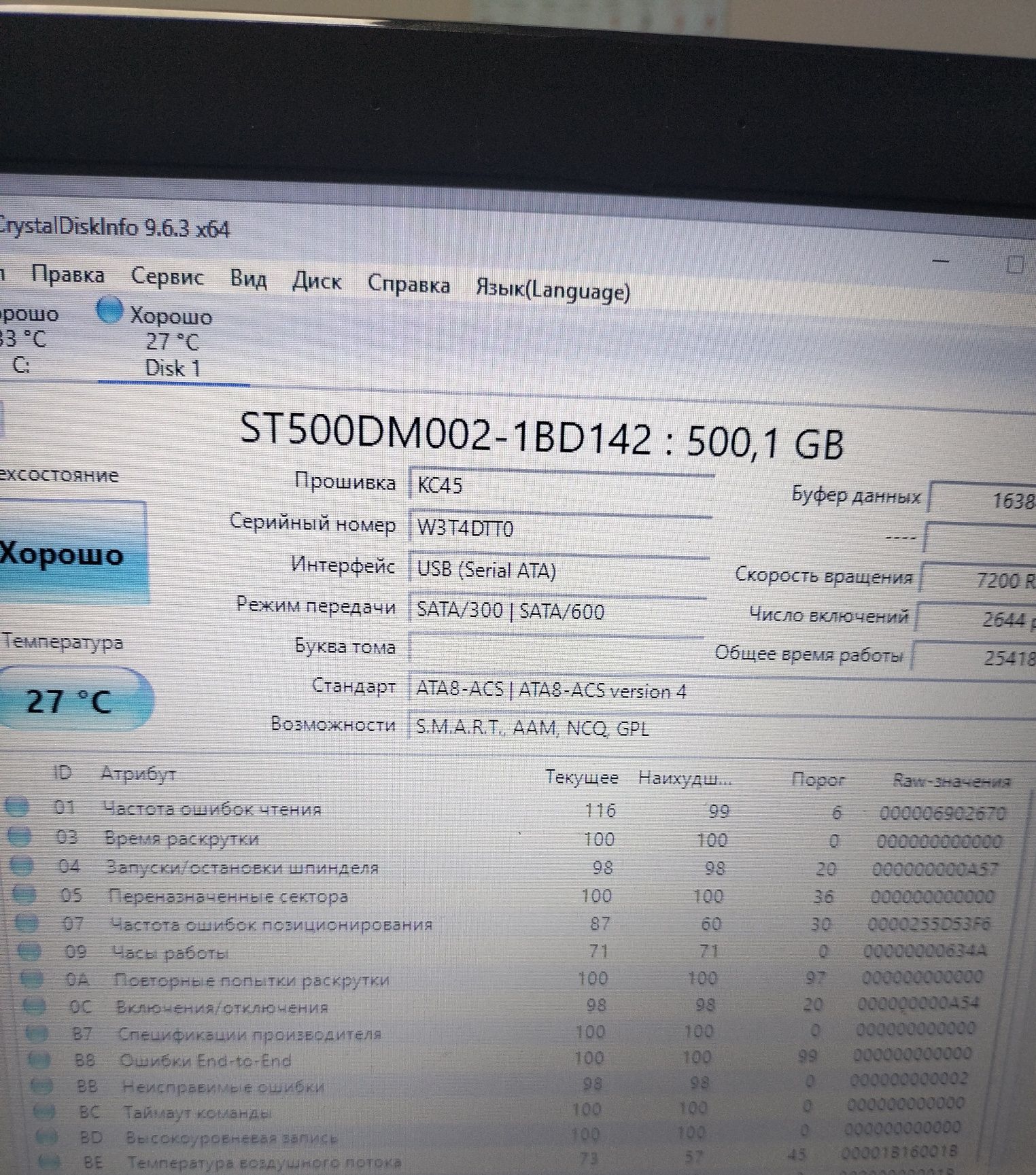
Task: Click current value 116 in read error row
Action: click(600, 810)
